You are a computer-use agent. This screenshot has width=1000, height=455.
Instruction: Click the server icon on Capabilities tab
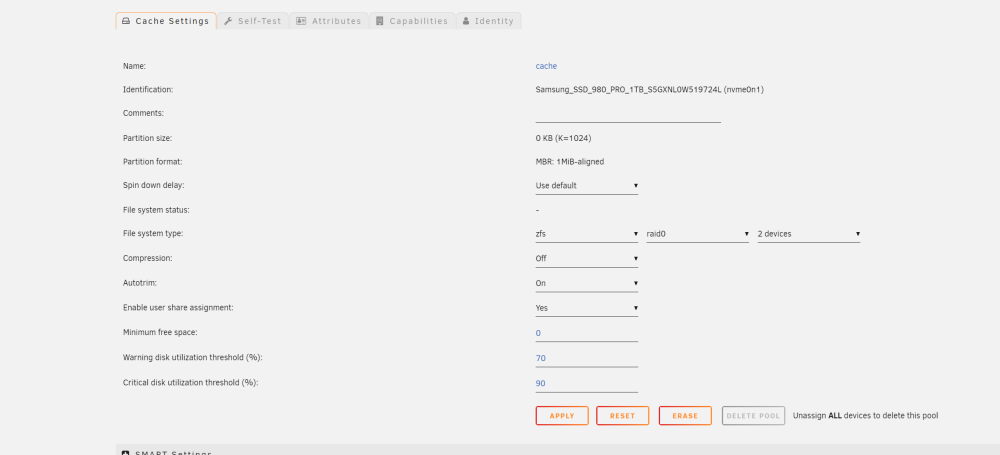click(x=379, y=21)
